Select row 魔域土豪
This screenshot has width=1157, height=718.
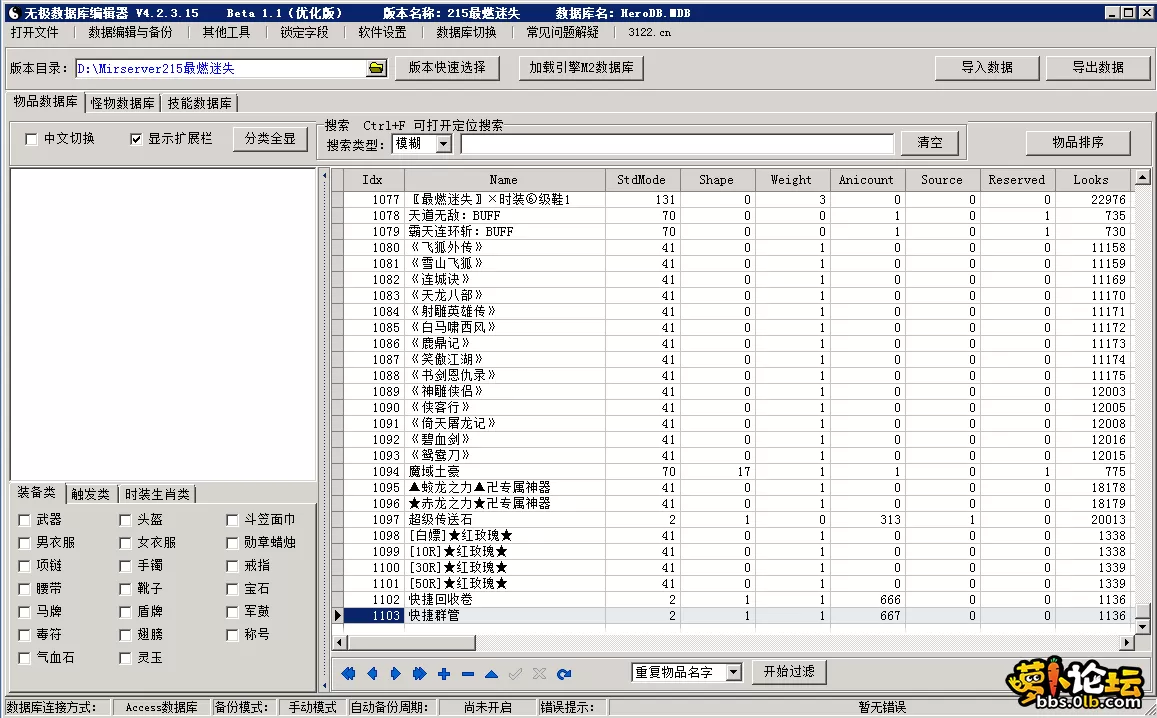click(x=731, y=472)
